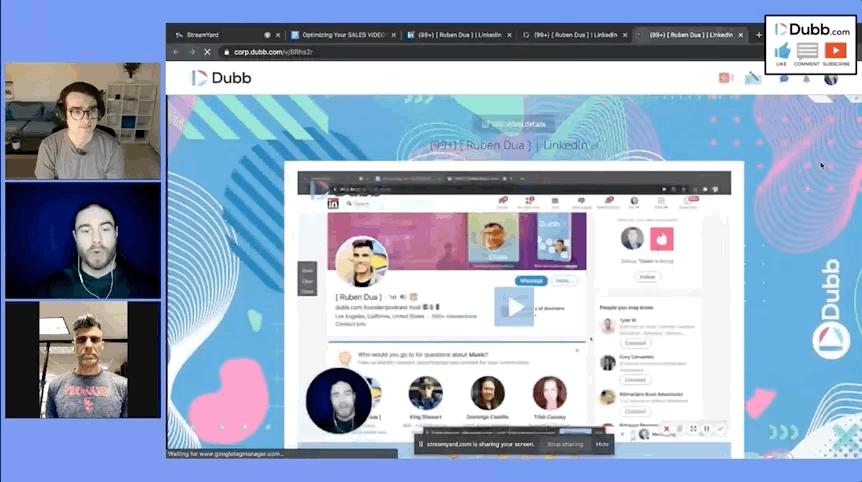Screen dimensions: 862x482
Task: Click the Waiting for www.googletagmanager.com status text
Action: click(225, 454)
